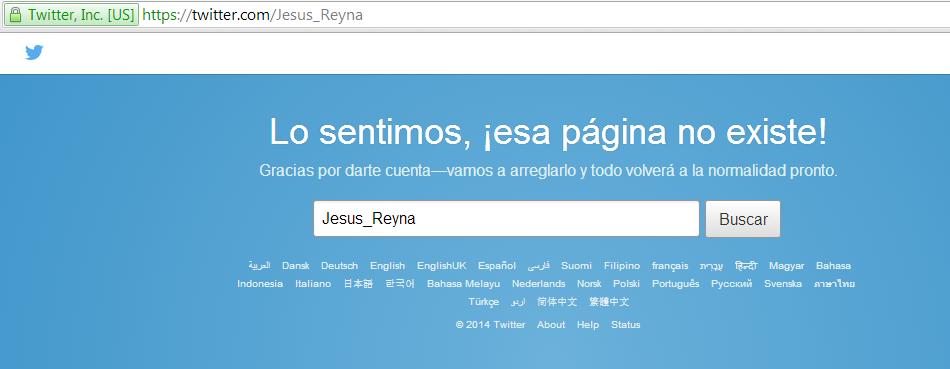The height and width of the screenshot is (369, 950).
Task: Open the Status footer link
Action: tap(625, 325)
